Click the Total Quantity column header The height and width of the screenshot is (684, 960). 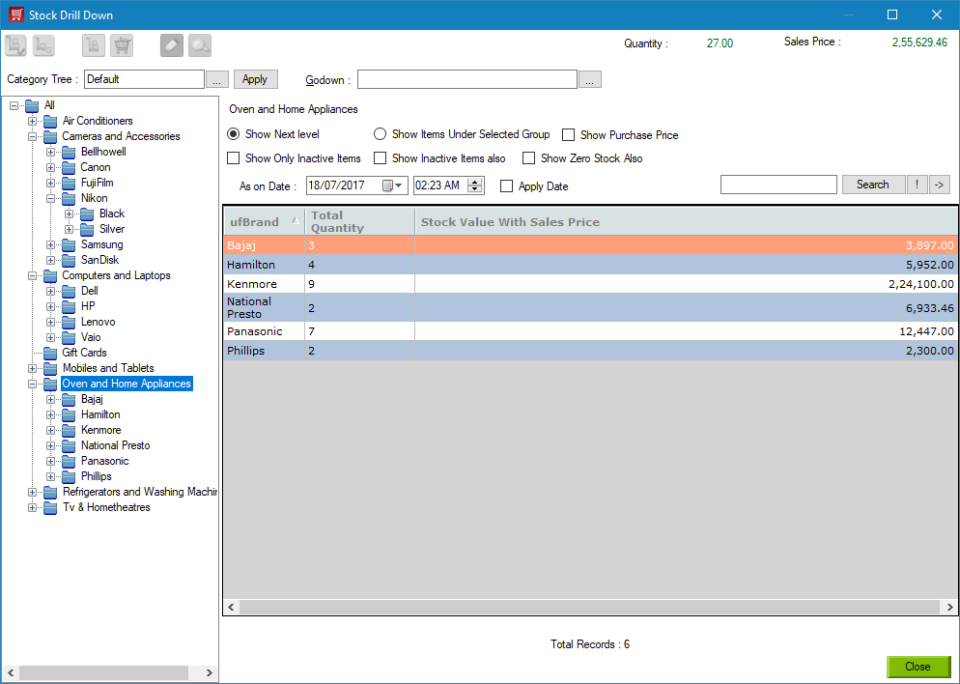click(x=359, y=222)
